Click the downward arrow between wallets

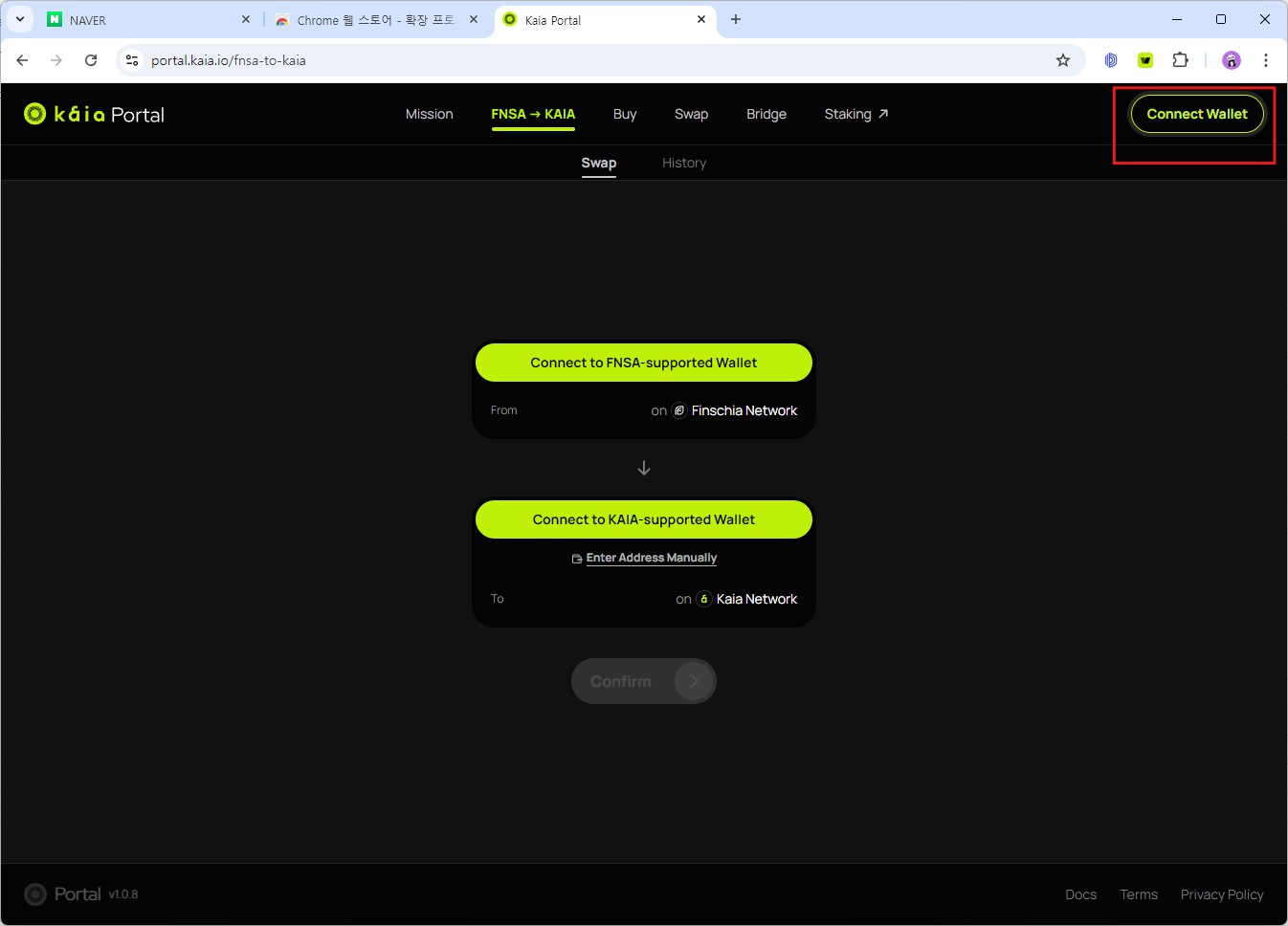point(644,468)
